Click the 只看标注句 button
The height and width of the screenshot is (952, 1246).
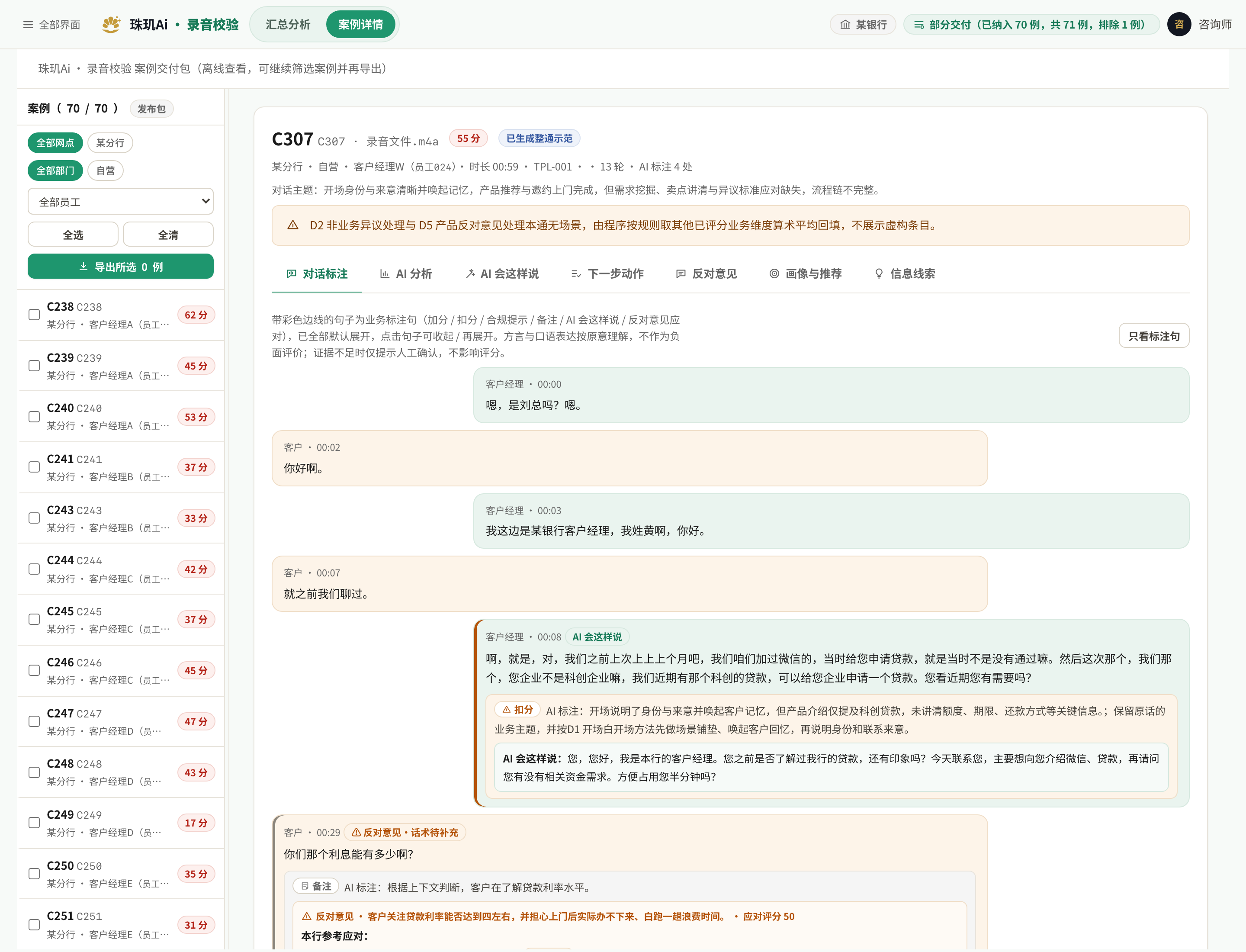point(1154,336)
